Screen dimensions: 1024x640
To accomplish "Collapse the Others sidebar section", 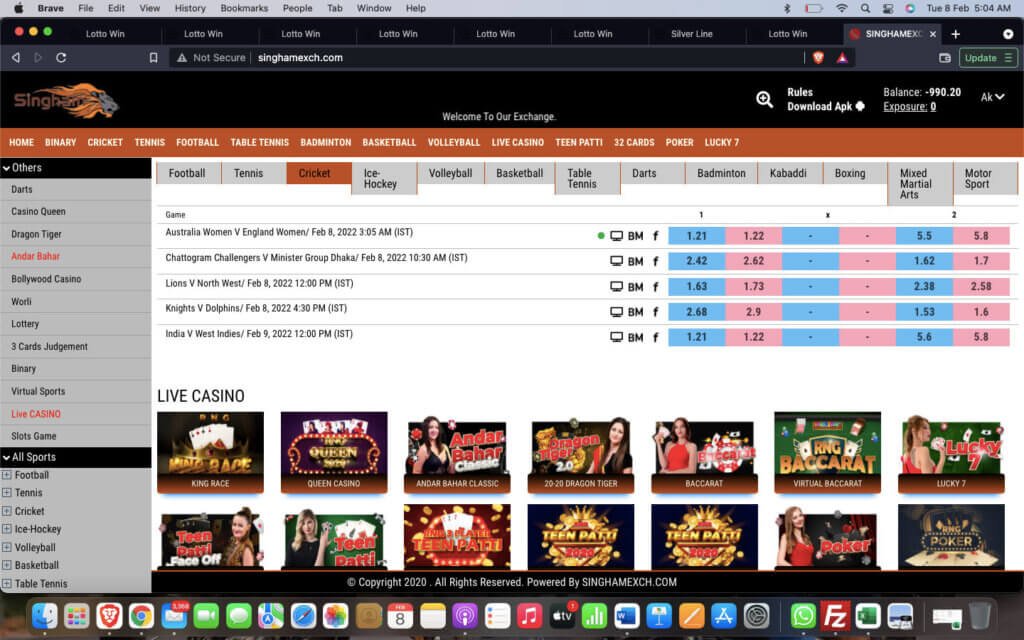I will [x=7, y=168].
